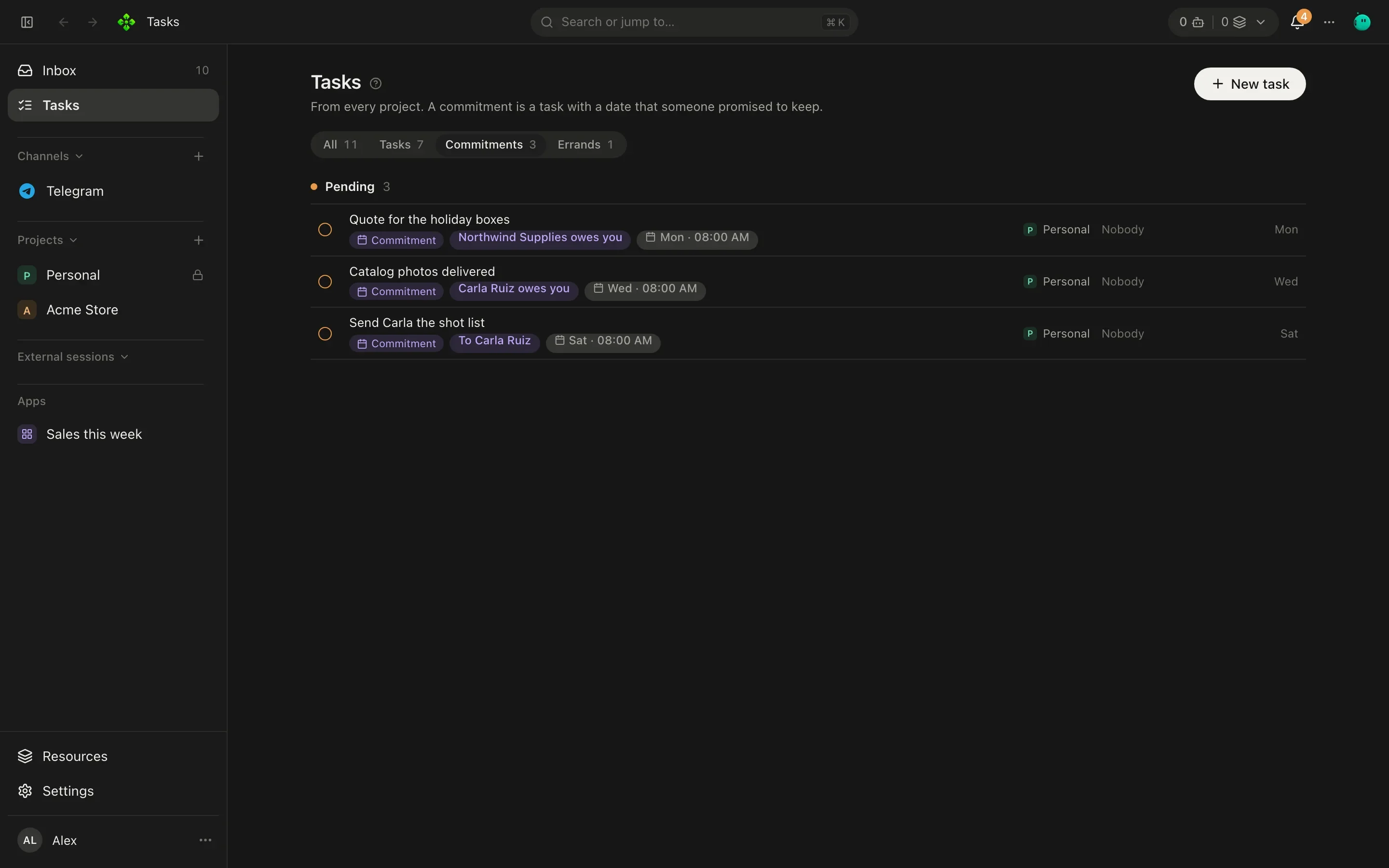Toggle the sidebar panel icon

tap(27, 22)
